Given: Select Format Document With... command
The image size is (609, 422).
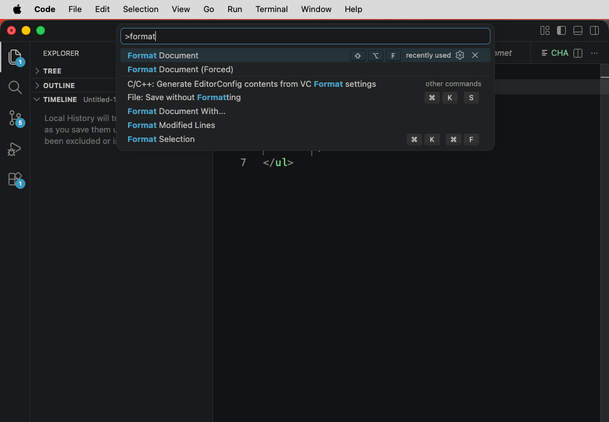Looking at the screenshot, I should click(305, 111).
